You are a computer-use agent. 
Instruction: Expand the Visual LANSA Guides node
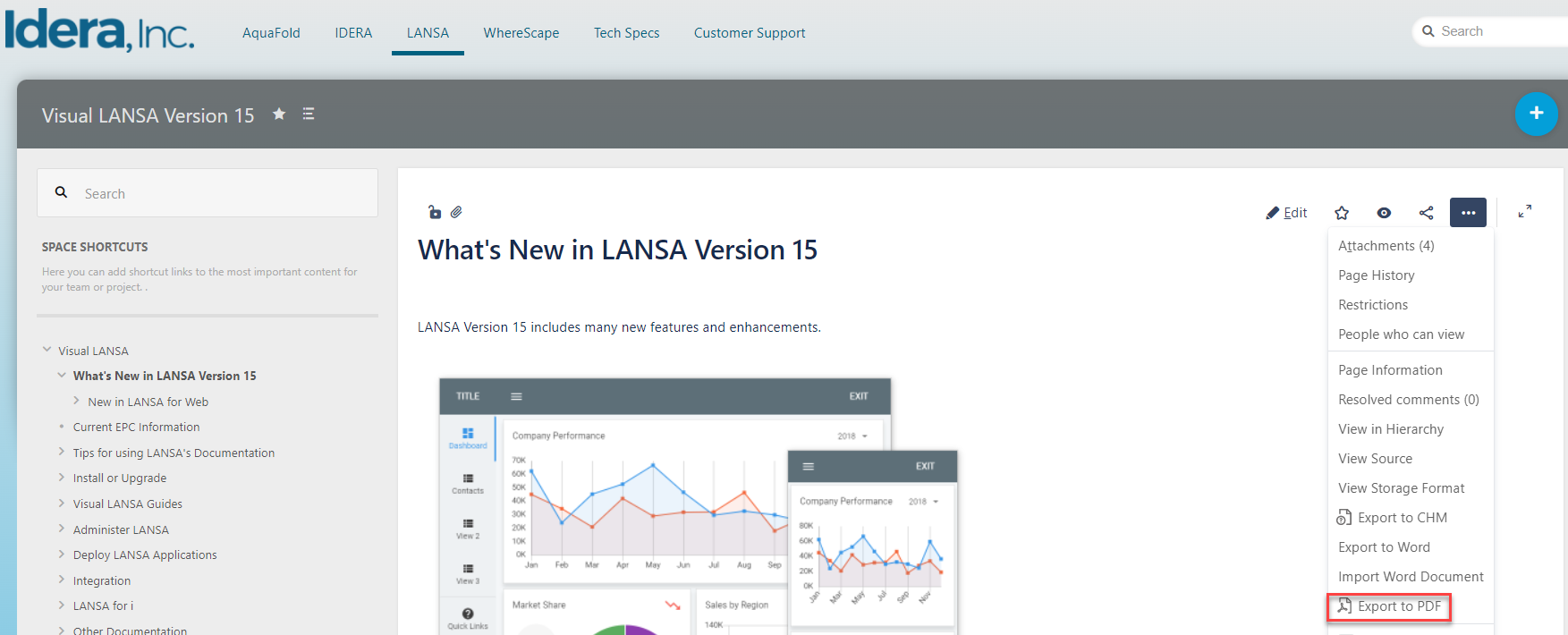62,504
